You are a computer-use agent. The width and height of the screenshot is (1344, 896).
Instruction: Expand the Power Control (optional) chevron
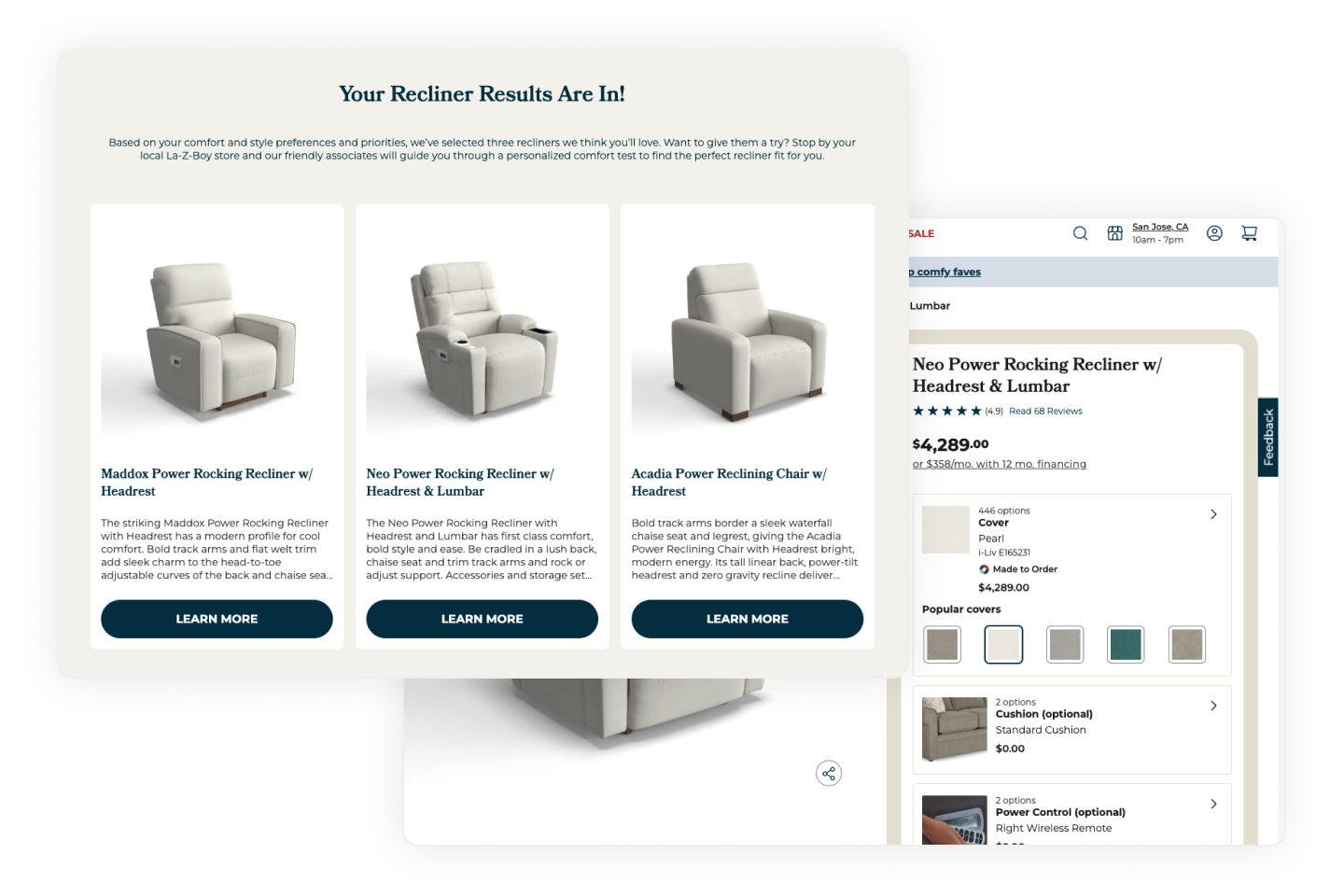point(1213,804)
